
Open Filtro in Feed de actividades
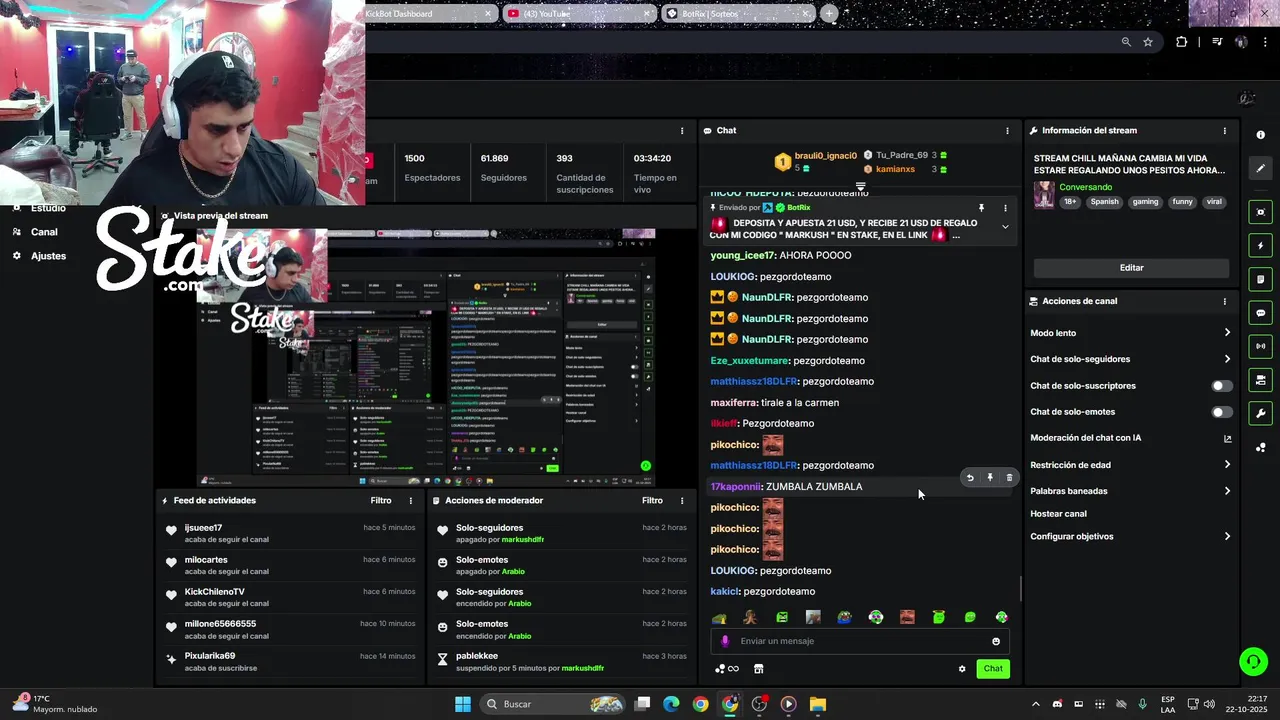pyautogui.click(x=381, y=501)
